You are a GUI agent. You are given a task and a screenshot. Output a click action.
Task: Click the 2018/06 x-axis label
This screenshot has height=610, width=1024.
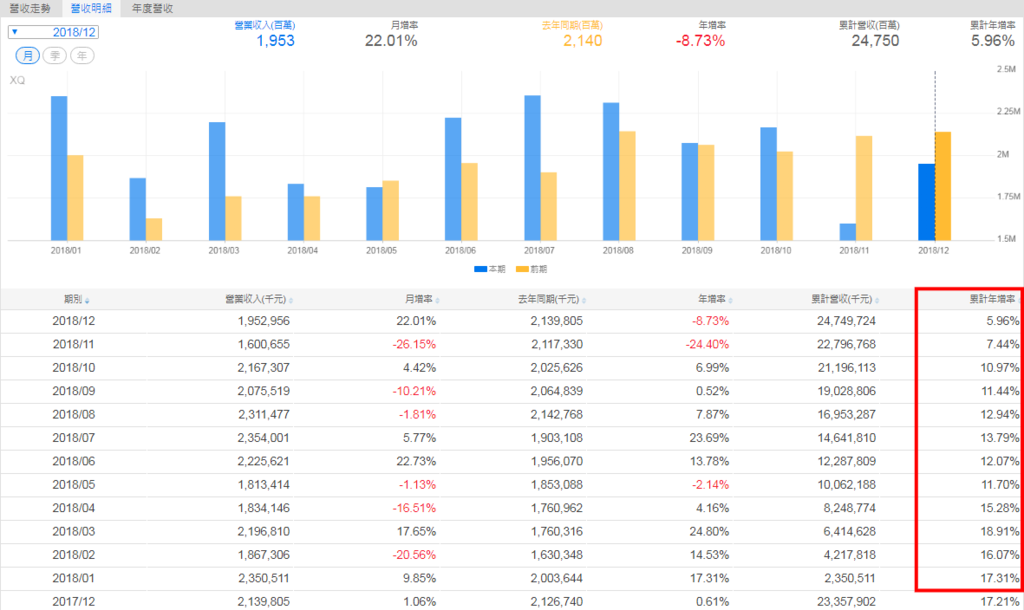coord(460,250)
